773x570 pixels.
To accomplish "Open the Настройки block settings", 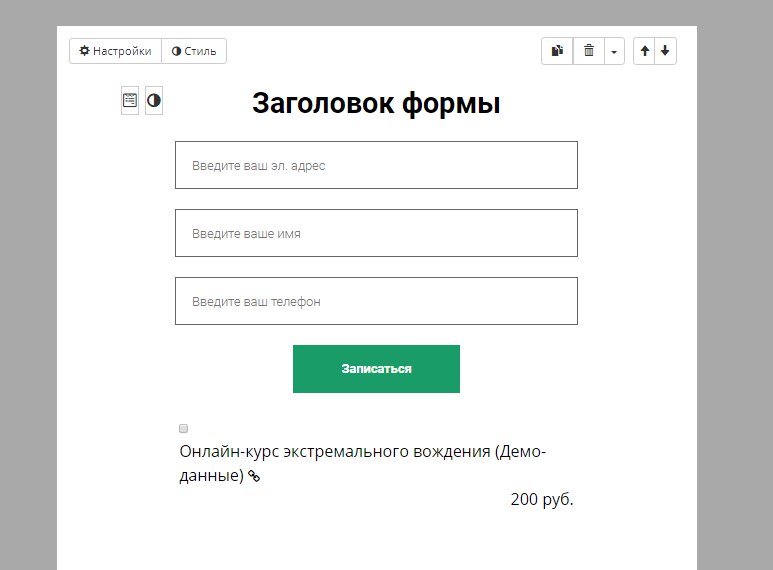I will pyautogui.click(x=115, y=51).
